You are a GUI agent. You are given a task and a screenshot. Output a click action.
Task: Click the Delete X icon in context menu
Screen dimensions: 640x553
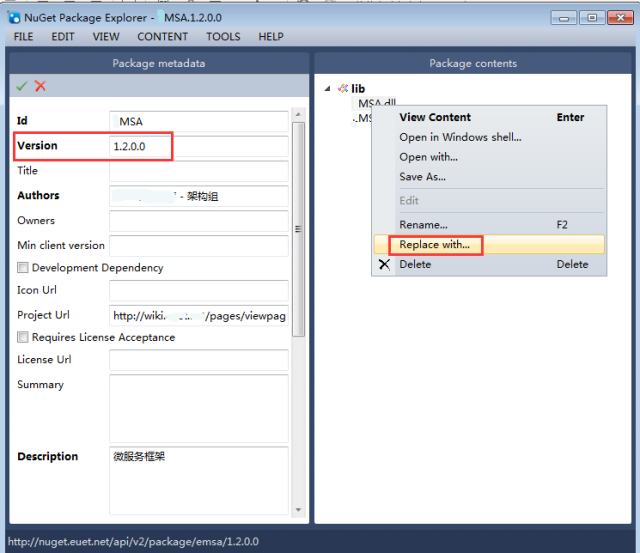coord(384,264)
